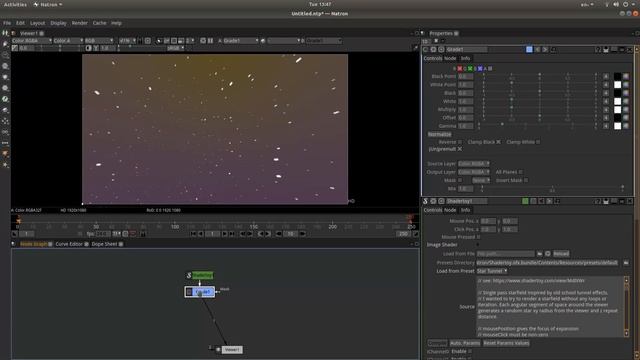Switch to the Curve Editor tab
640x360 pixels.
[69, 244]
